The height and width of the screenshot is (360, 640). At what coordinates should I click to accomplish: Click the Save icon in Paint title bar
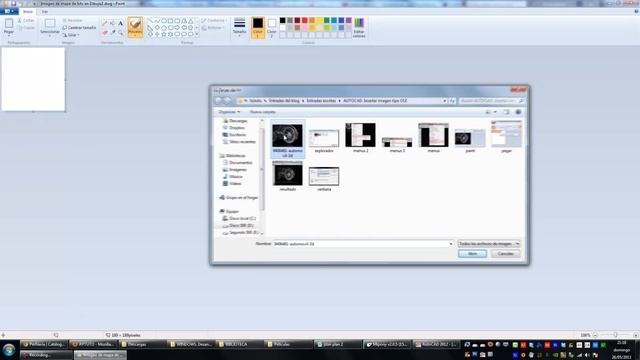(x=13, y=3)
